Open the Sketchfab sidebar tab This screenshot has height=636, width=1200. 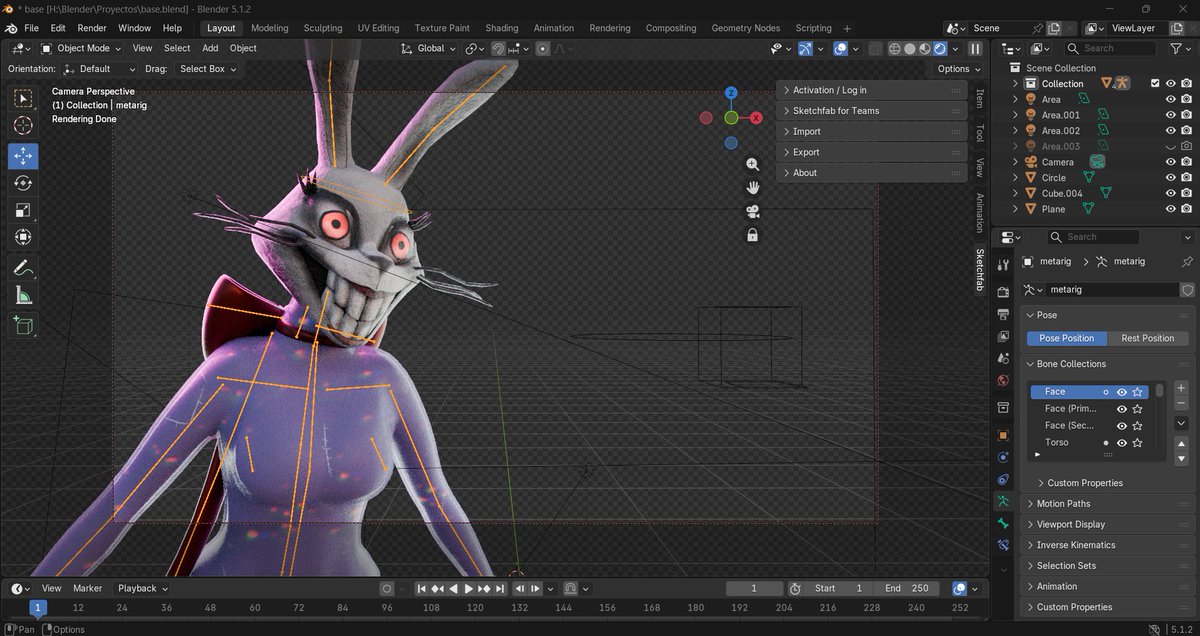coord(980,270)
